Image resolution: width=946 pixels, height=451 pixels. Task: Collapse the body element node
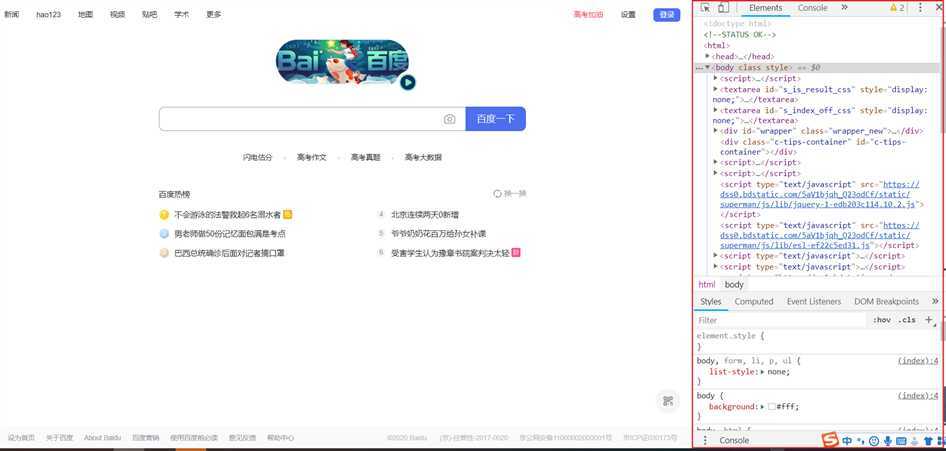(x=708, y=68)
